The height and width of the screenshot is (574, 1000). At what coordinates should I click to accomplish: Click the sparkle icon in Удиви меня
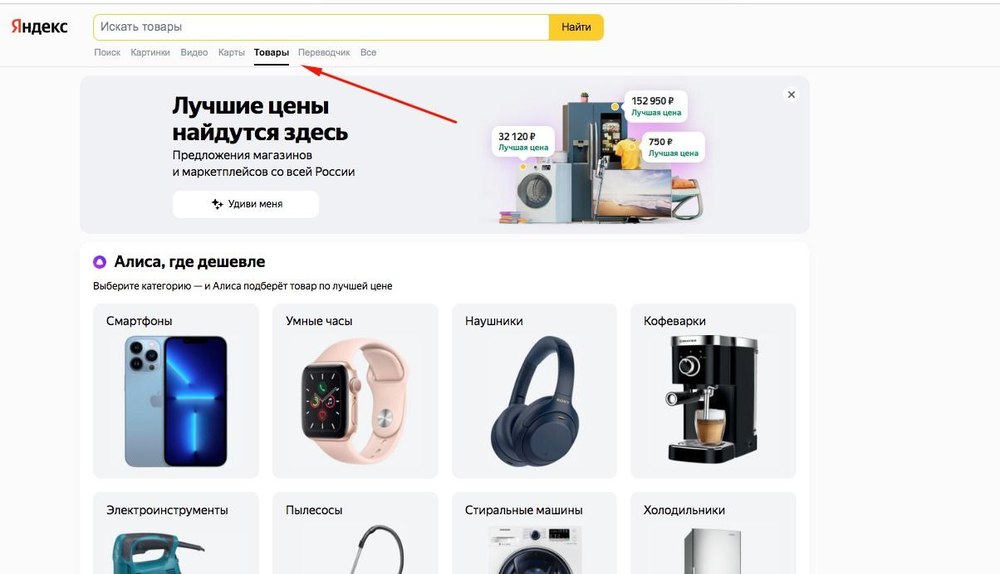217,204
